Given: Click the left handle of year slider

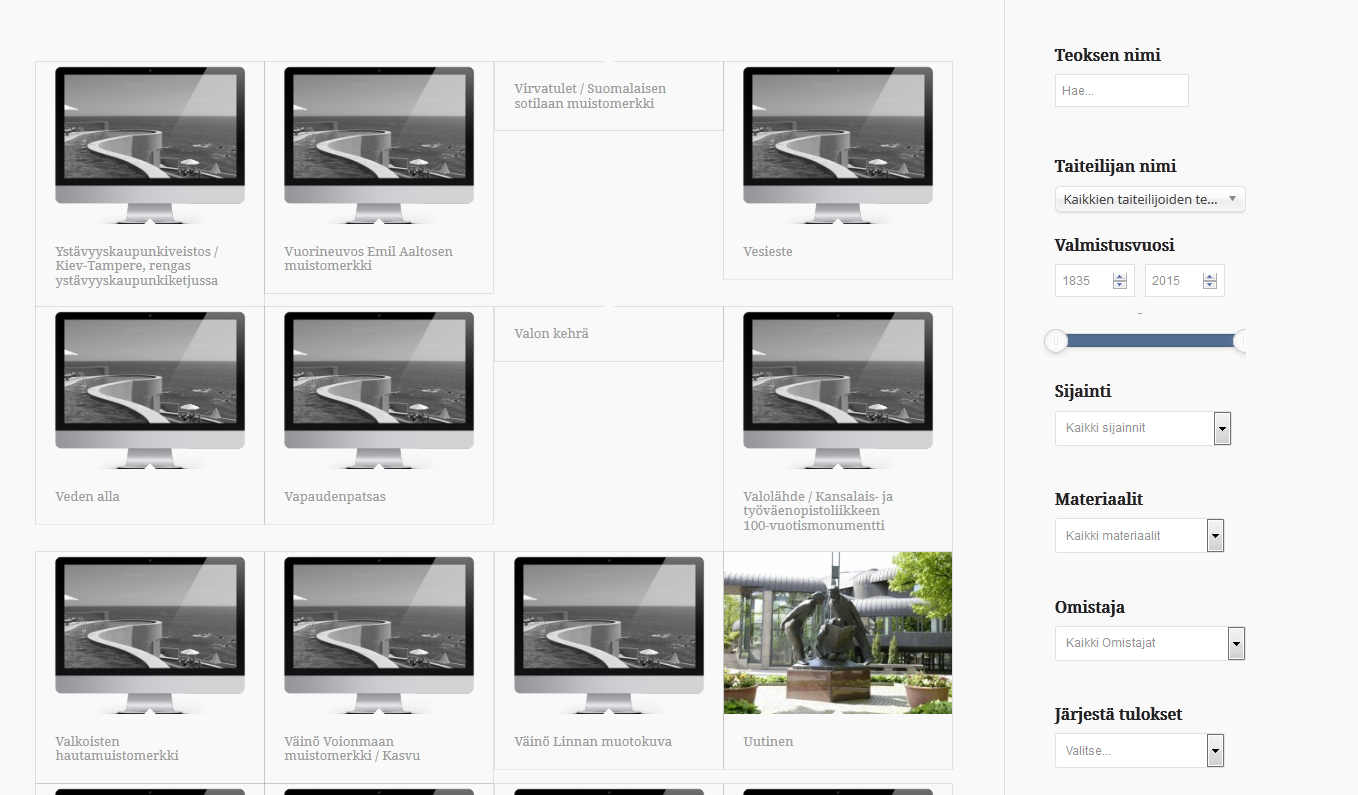Looking at the screenshot, I should point(1056,341).
